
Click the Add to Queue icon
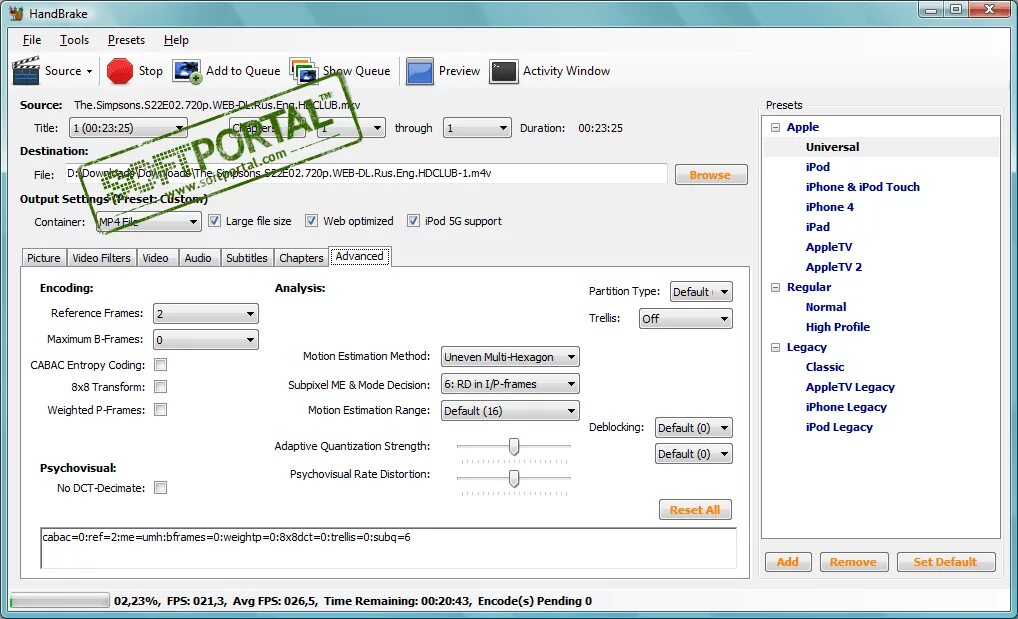[x=187, y=71]
